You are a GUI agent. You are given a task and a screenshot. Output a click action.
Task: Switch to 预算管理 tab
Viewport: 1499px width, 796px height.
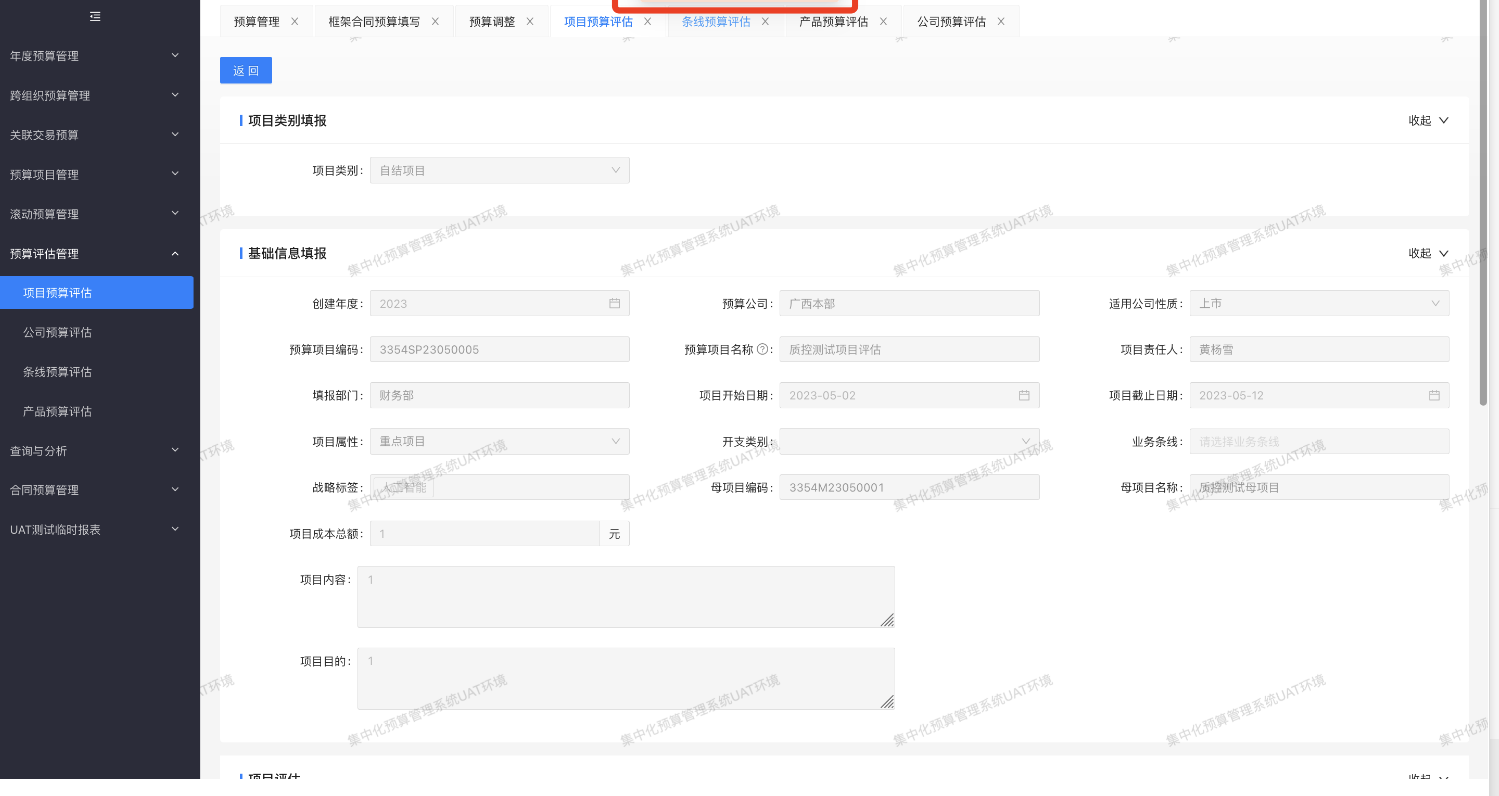tap(257, 21)
